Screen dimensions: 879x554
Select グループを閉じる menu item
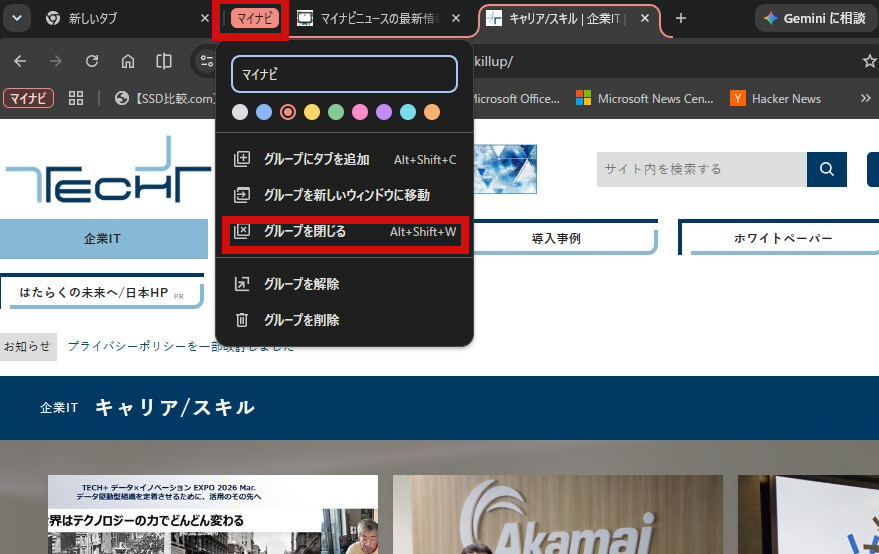pos(344,231)
